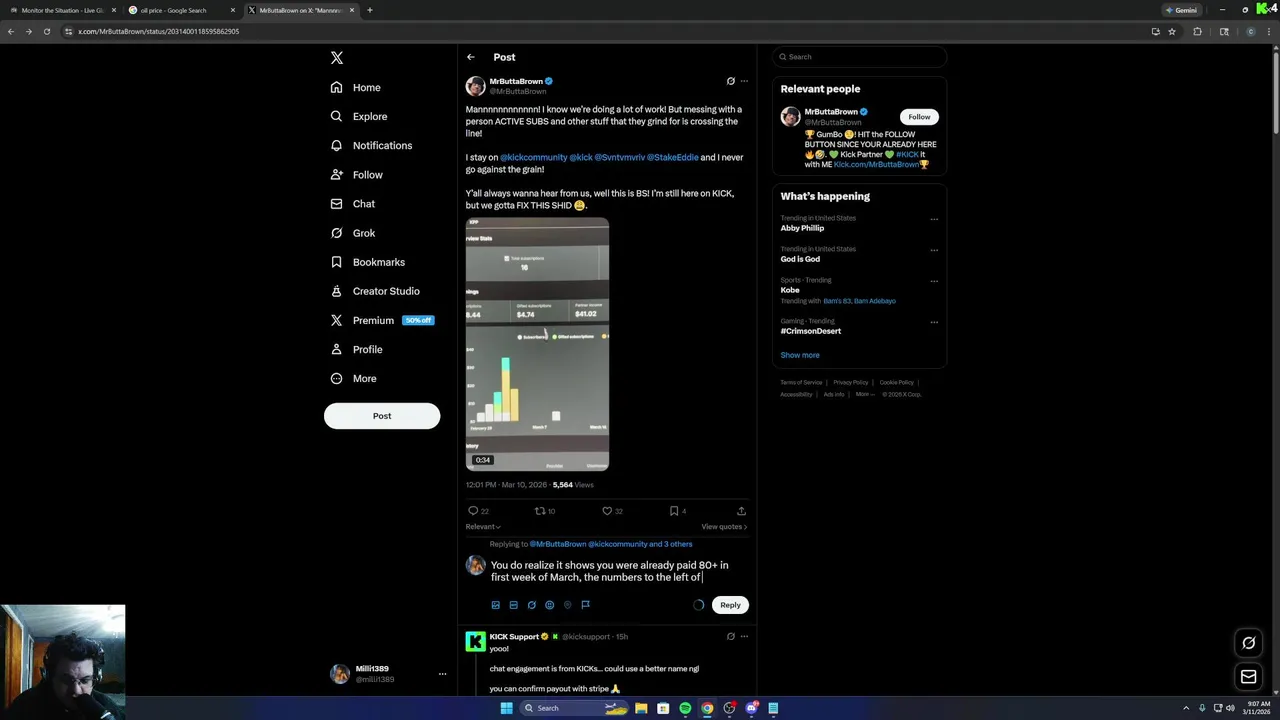Go to Home in sidebar

pos(356,87)
